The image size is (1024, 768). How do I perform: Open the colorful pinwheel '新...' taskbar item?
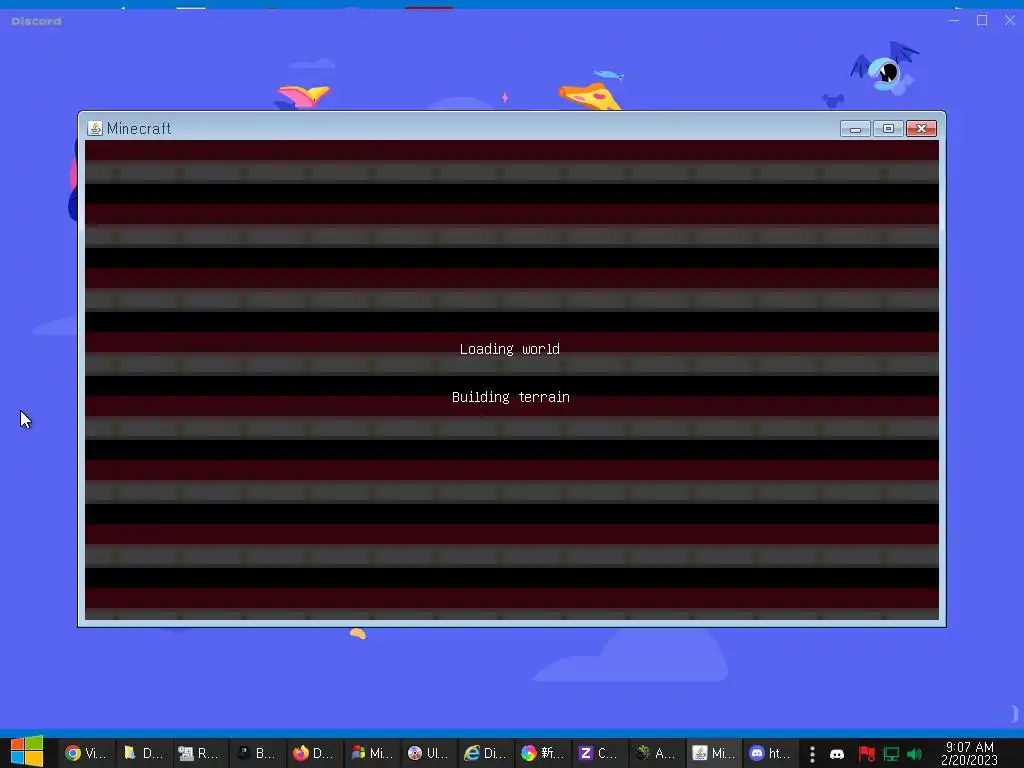click(x=541, y=753)
